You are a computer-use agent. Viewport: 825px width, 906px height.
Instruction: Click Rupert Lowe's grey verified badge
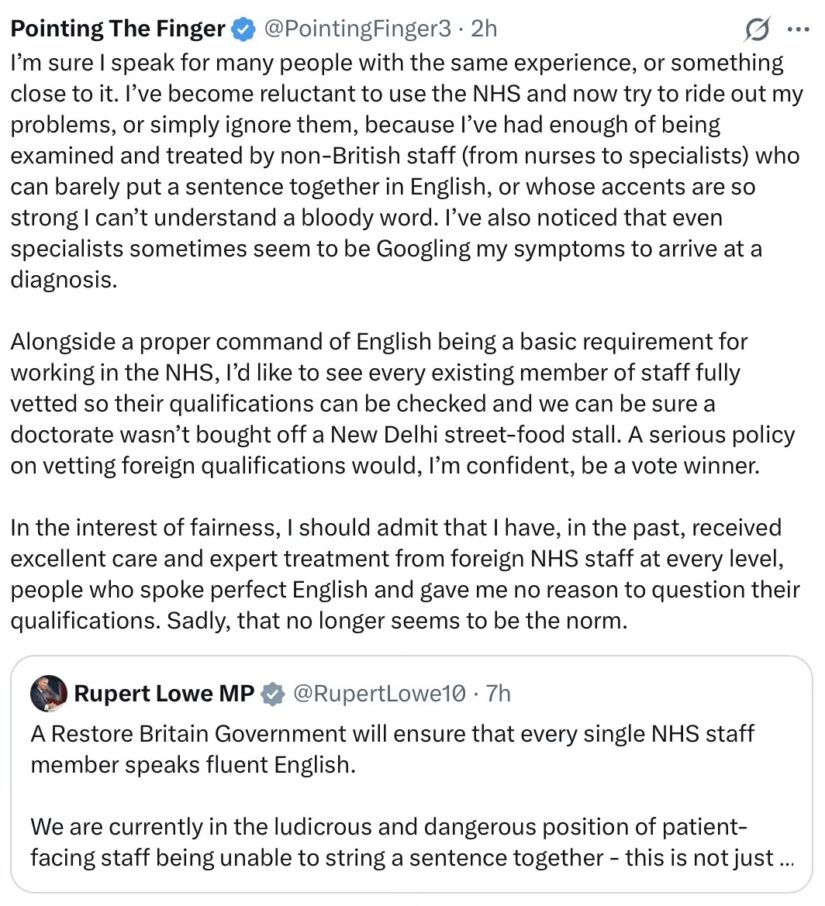tap(272, 694)
